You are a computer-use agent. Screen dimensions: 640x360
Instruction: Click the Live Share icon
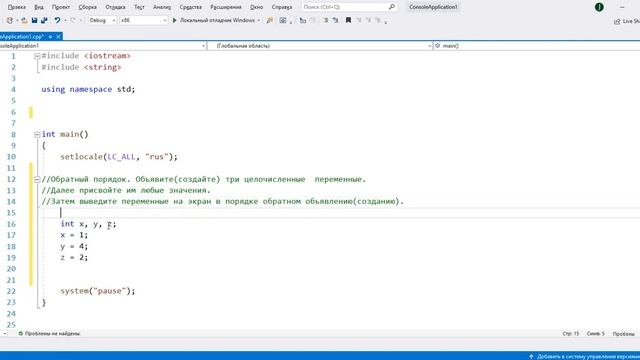click(617, 21)
